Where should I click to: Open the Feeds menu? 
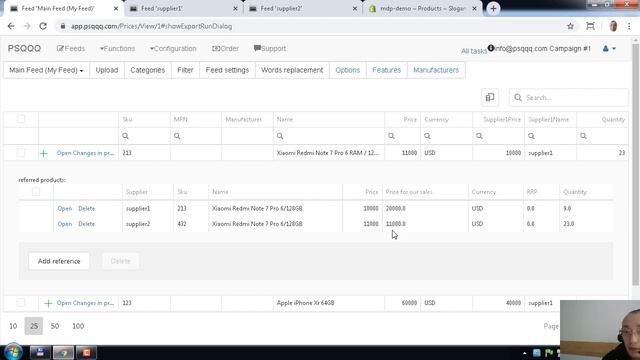coord(71,49)
